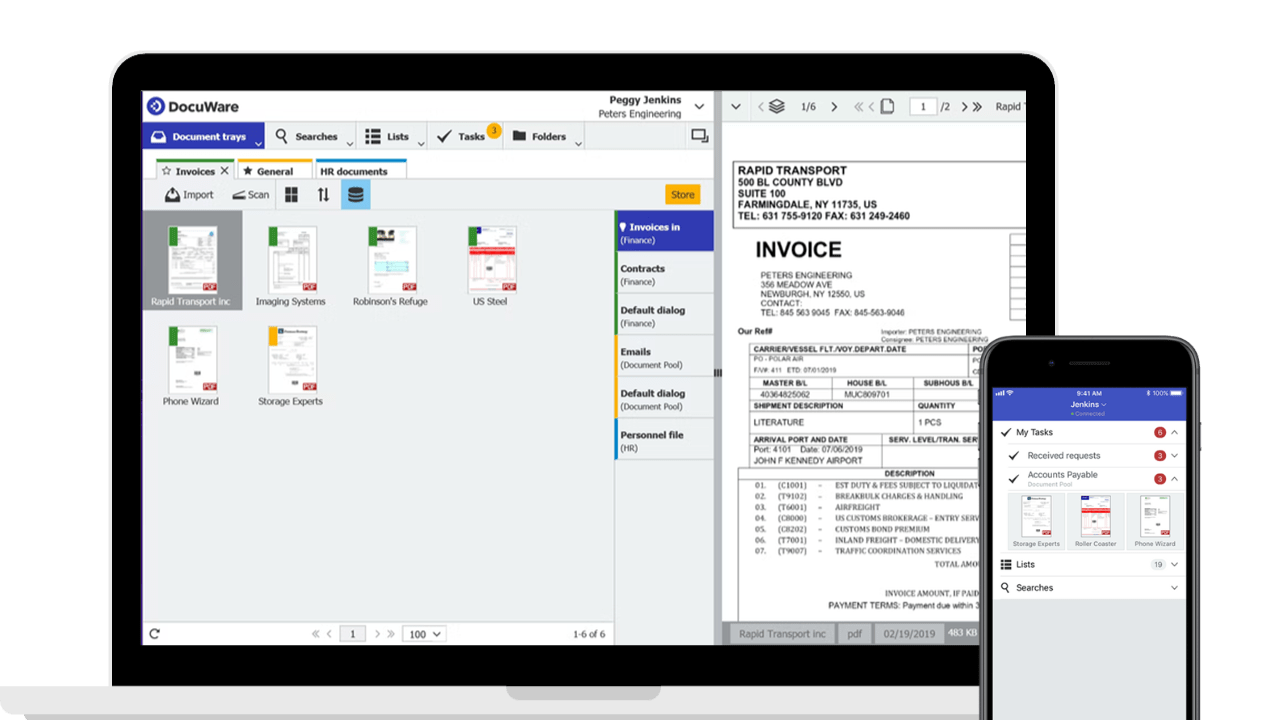The image size is (1280, 720).
Task: Open the Document trays dropdown arrow
Action: 258,143
